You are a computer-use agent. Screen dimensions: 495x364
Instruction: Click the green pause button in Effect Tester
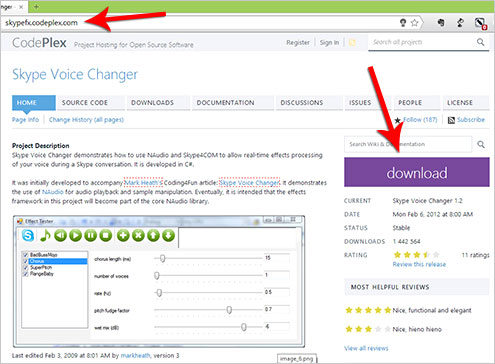click(91, 235)
